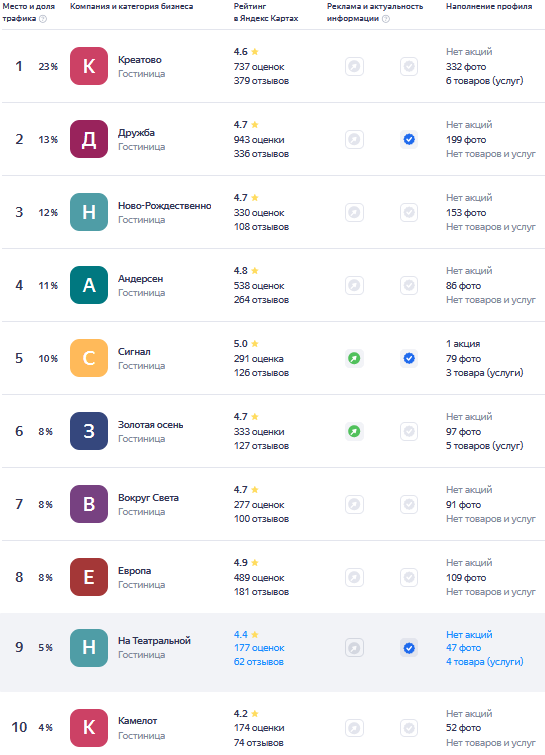
Task: Click the blue verified checkmark for Сигнал
Action: (409, 358)
